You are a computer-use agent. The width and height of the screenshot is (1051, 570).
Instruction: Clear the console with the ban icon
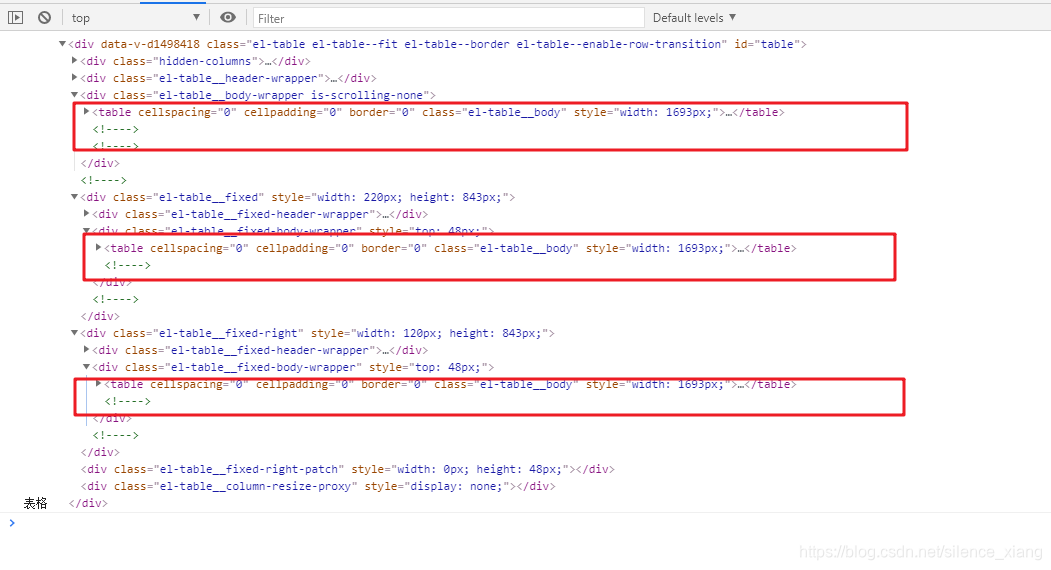tap(44, 17)
